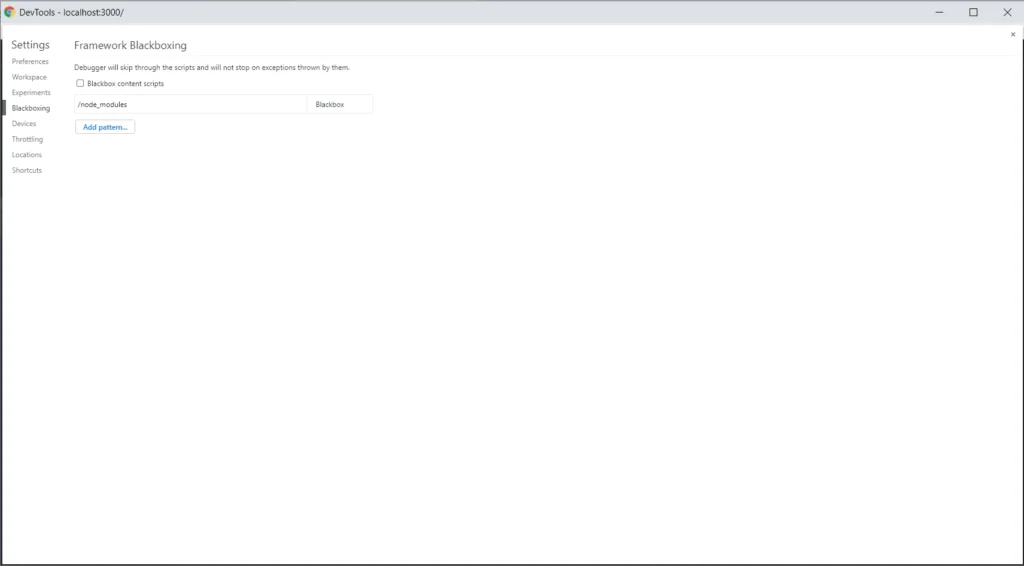
Task: Click the Add pattern button
Action: 105,127
